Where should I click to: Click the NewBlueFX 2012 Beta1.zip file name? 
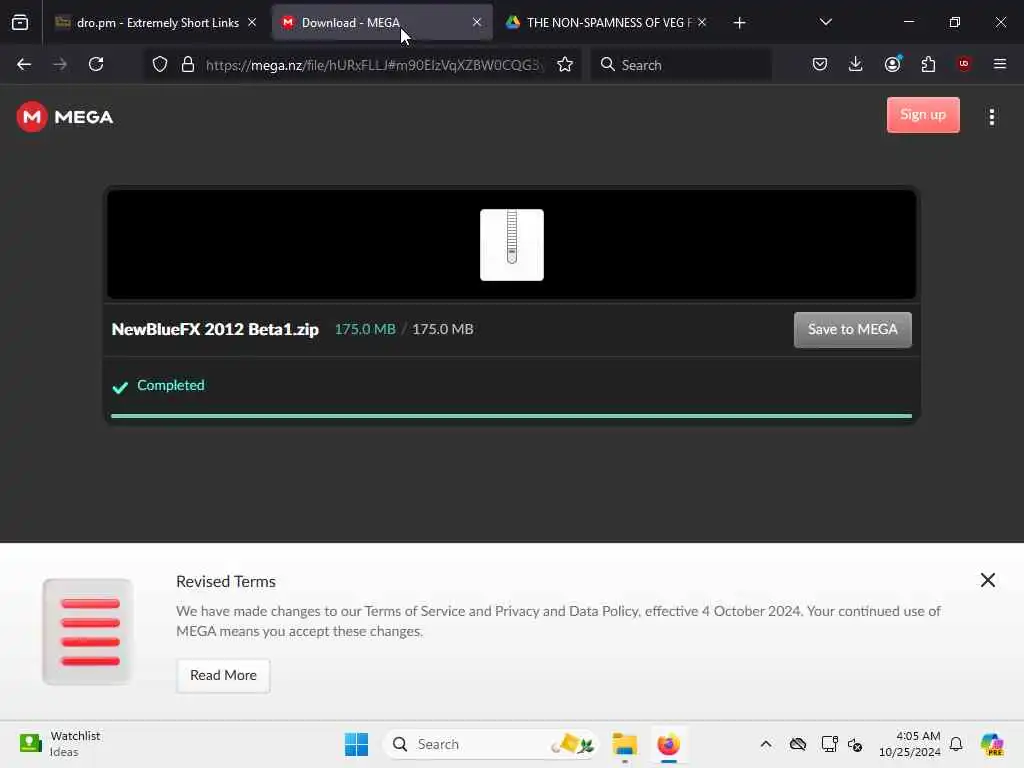pyautogui.click(x=215, y=329)
